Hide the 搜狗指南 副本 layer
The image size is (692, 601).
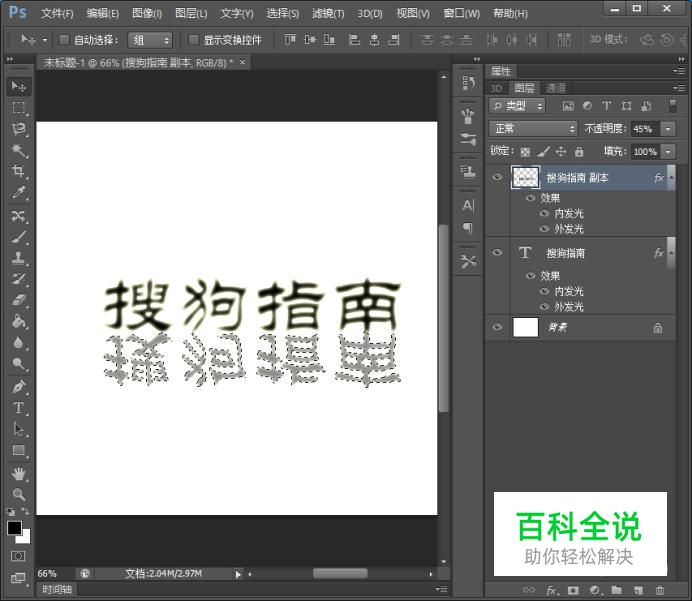coord(497,177)
